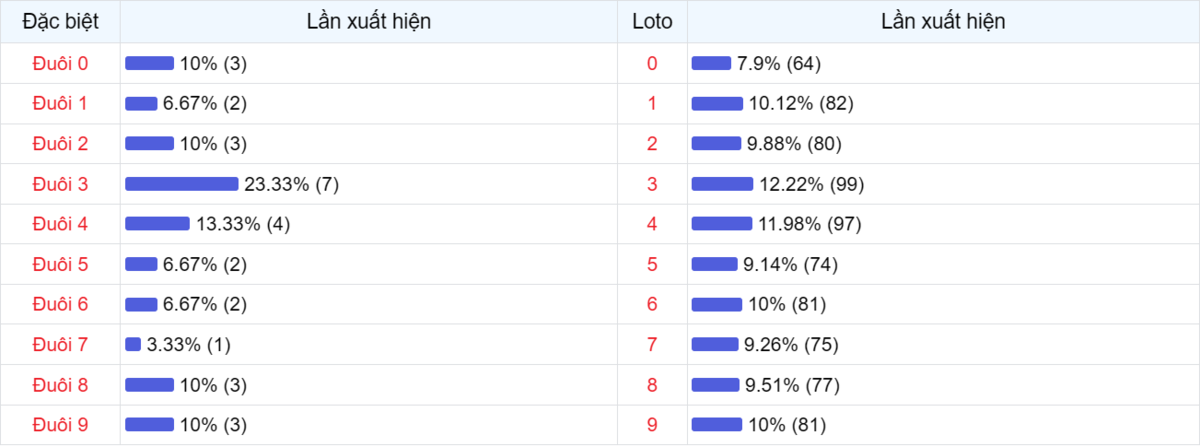Open the "Đuôi 7" entry
Viewport: 1200px width, 447px height.
(x=60, y=345)
